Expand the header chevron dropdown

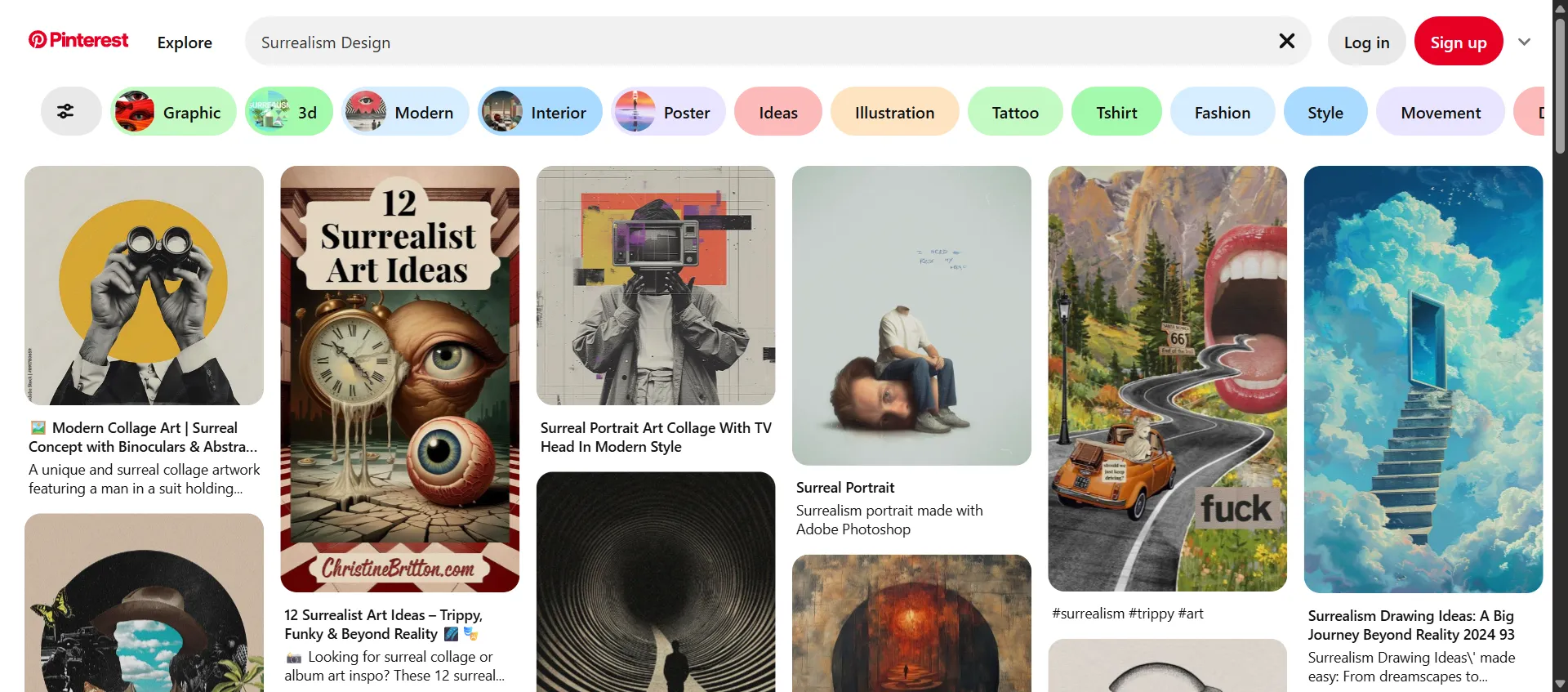coord(1524,42)
